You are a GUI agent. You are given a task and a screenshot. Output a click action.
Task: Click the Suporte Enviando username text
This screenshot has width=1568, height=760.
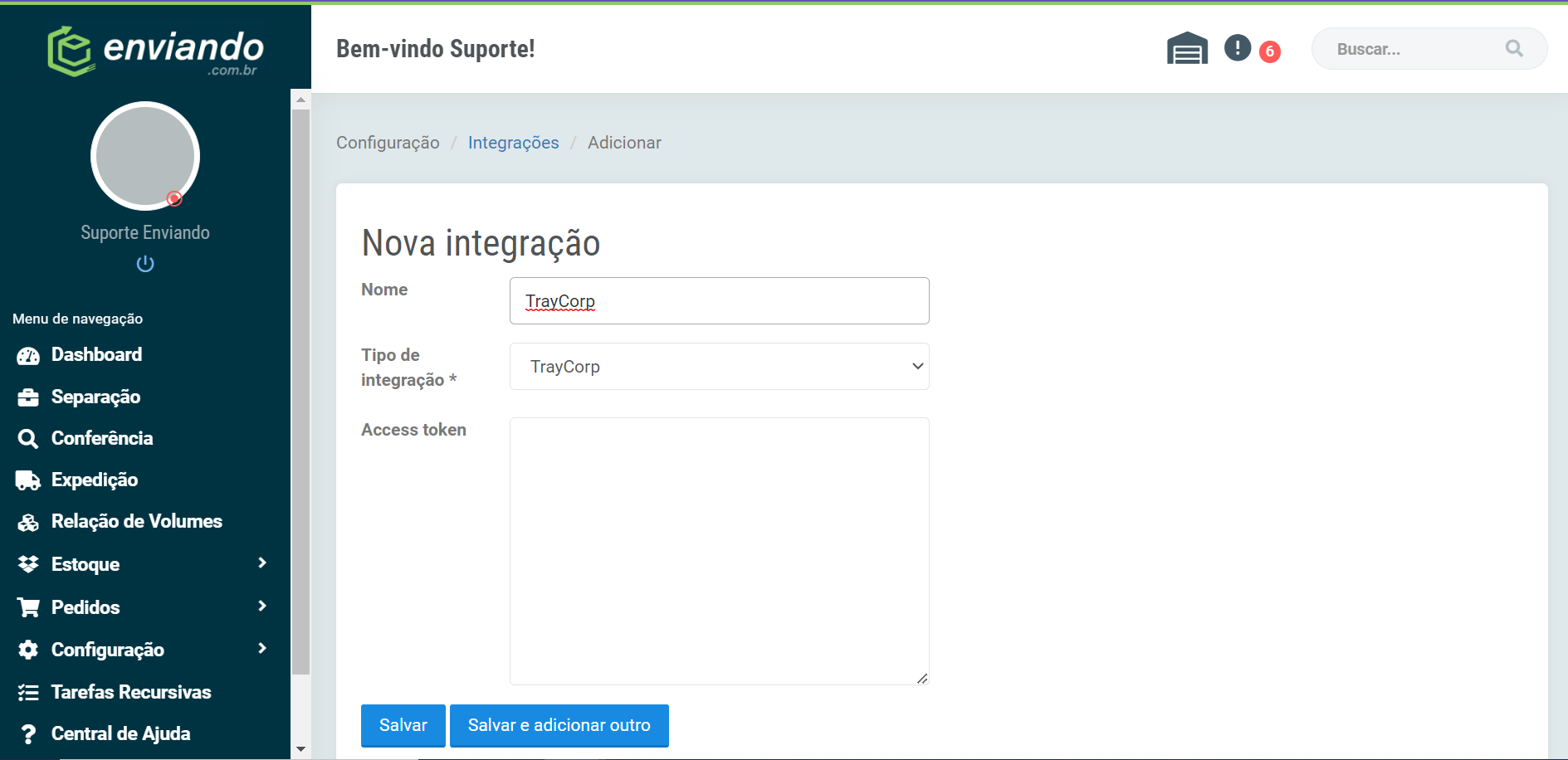tap(145, 233)
